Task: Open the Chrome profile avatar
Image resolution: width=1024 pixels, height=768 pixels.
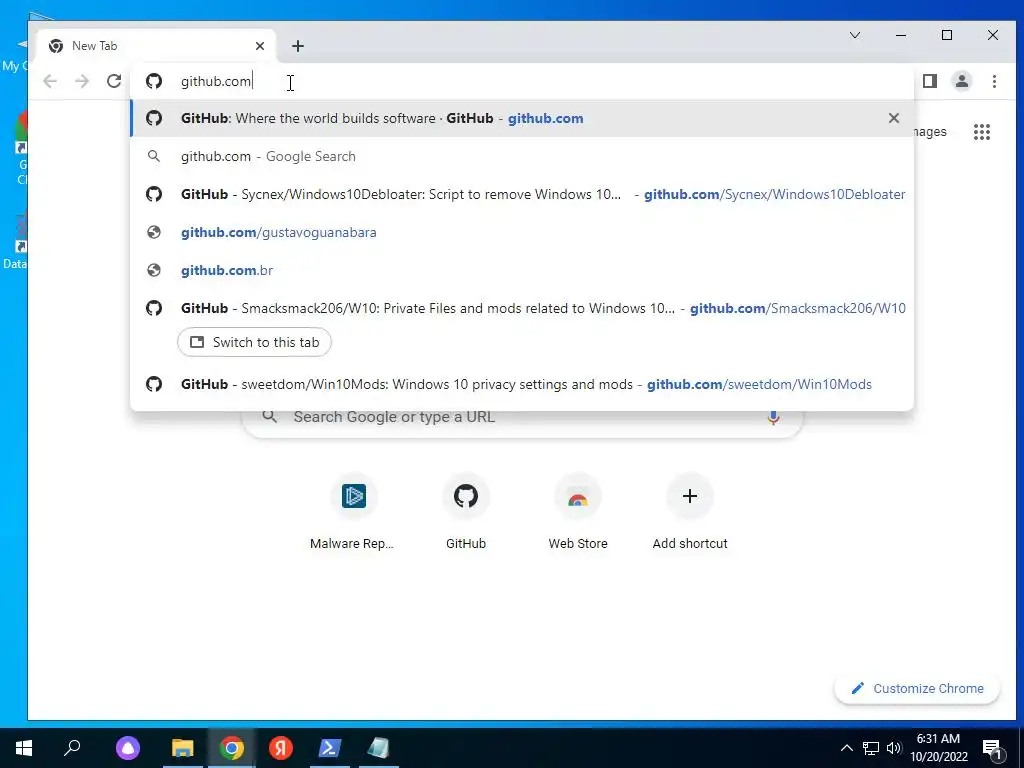Action: (x=962, y=81)
